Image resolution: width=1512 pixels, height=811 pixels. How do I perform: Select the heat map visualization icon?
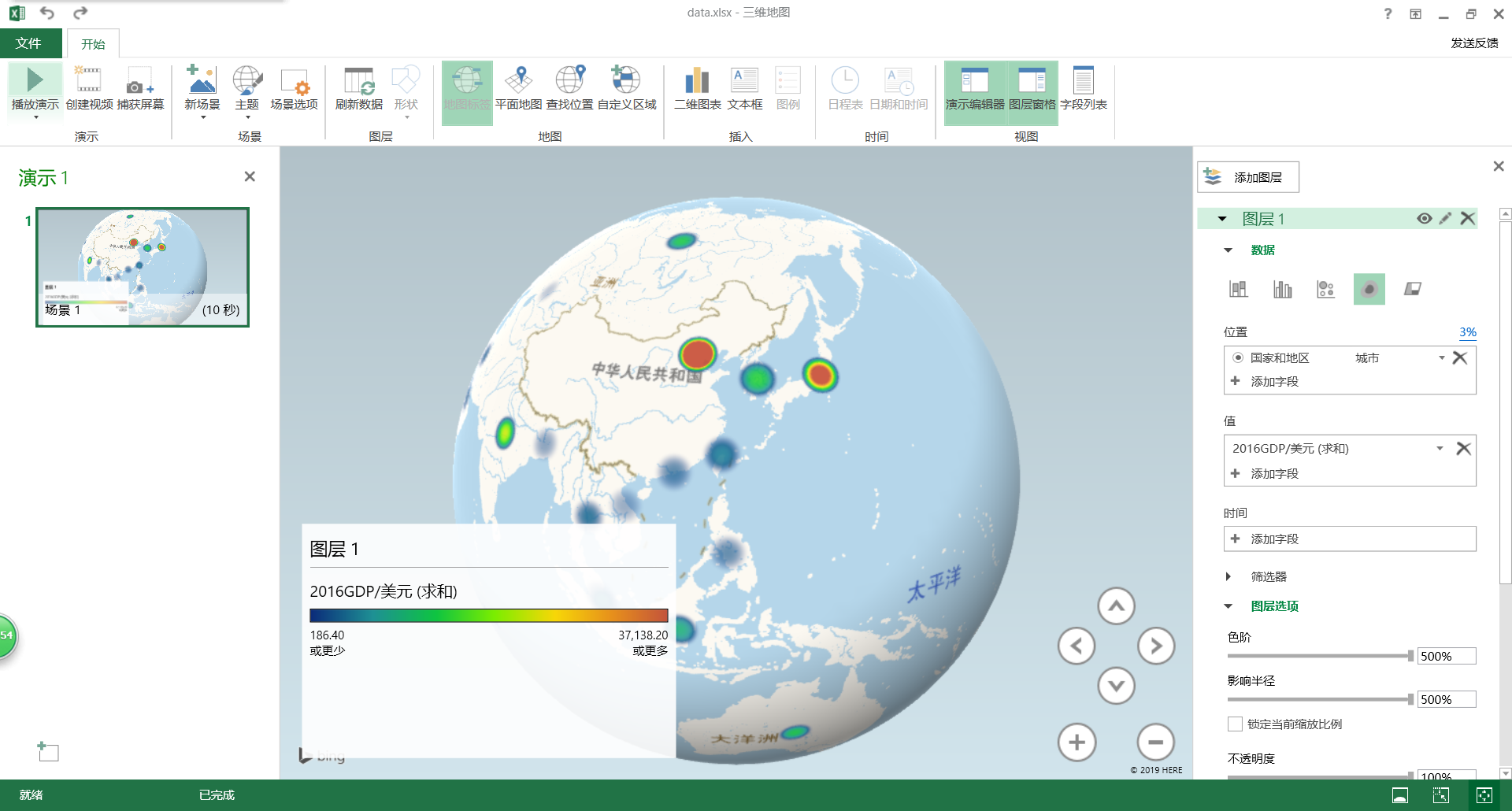[1369, 289]
